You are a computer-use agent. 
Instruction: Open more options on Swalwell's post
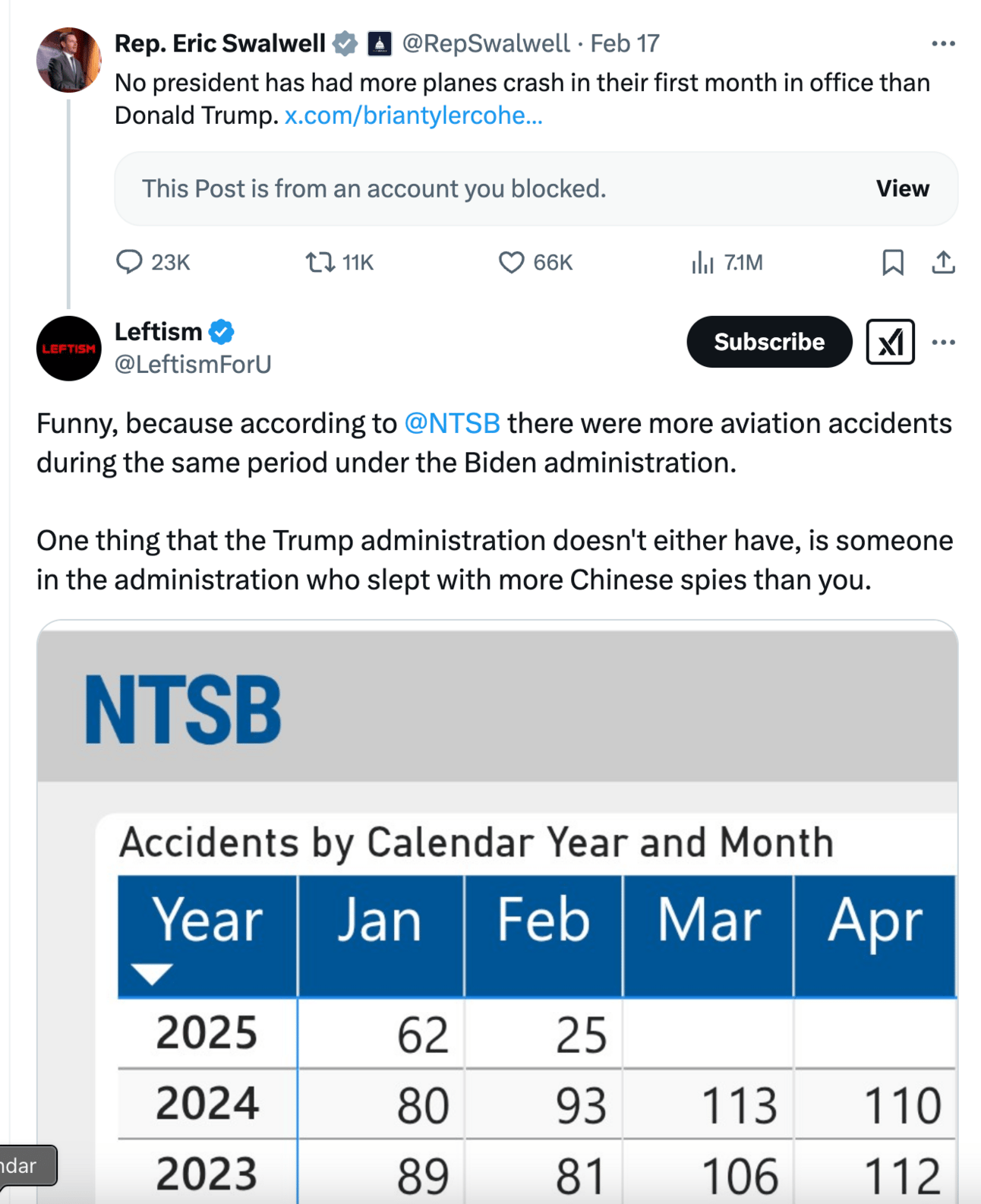tap(943, 44)
